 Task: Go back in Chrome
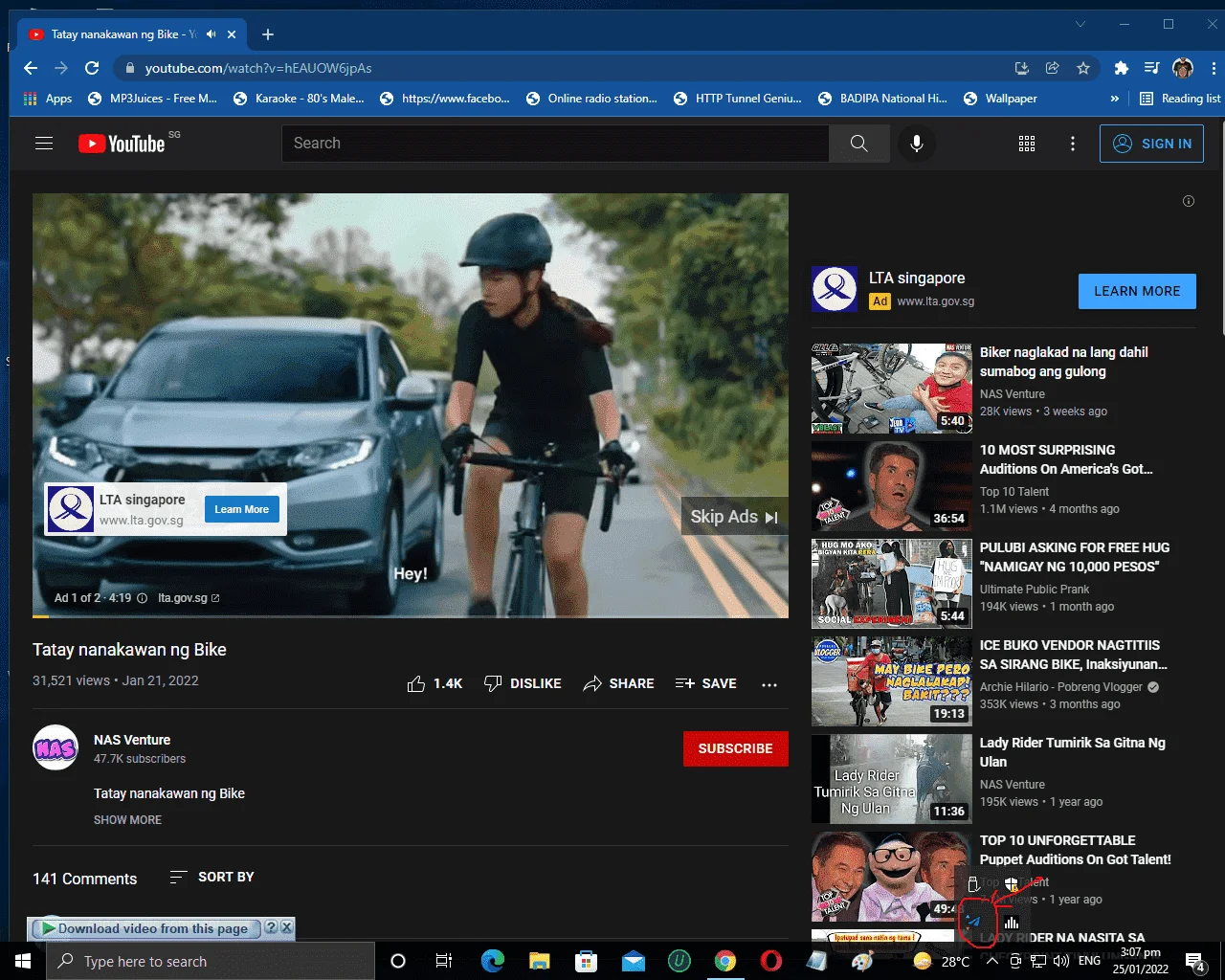click(31, 68)
